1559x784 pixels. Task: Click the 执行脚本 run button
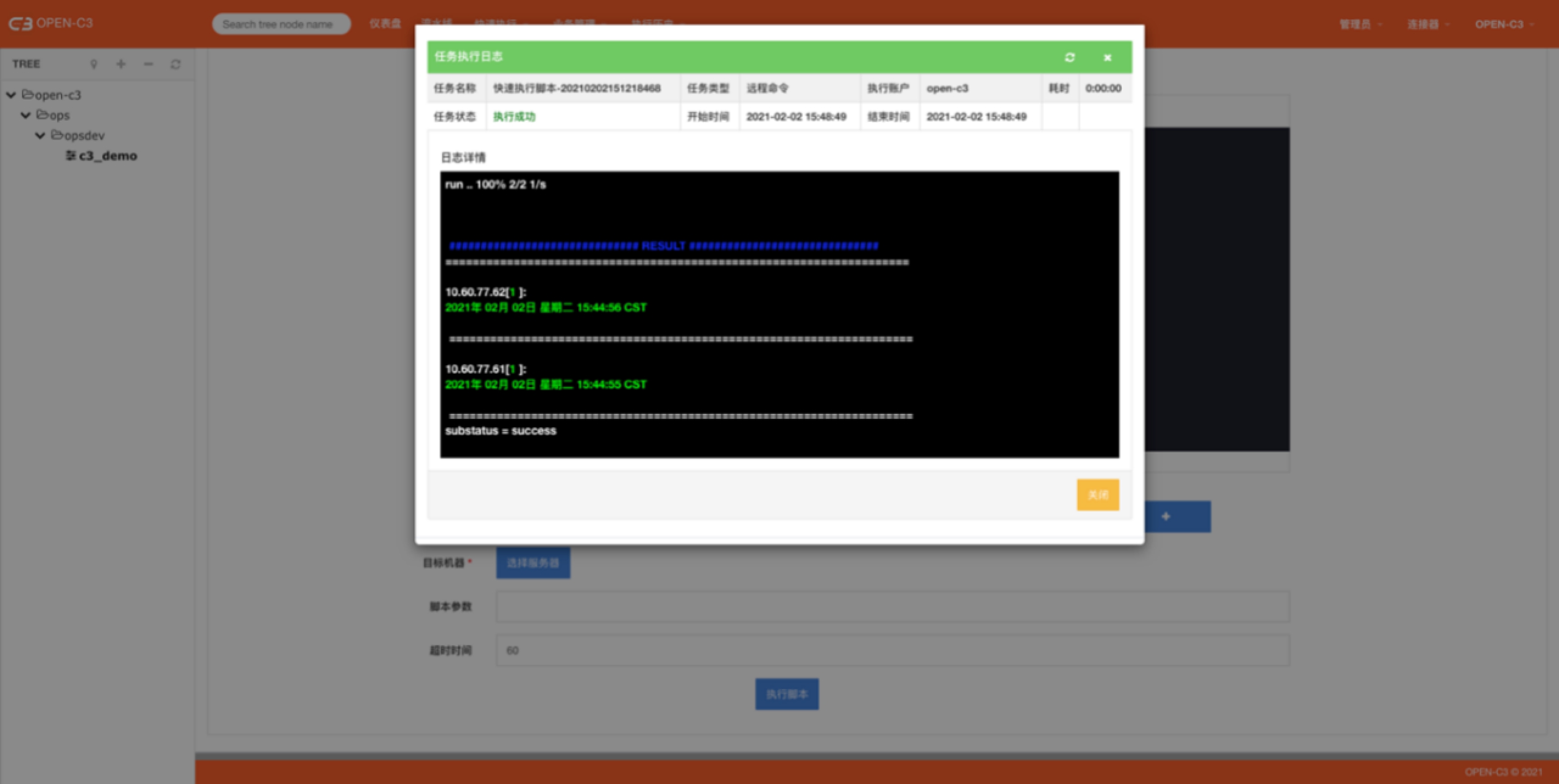click(787, 694)
